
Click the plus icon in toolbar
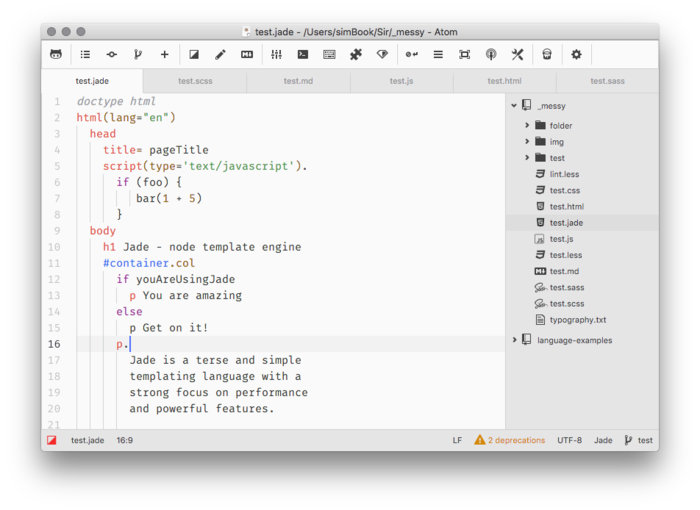click(x=165, y=54)
